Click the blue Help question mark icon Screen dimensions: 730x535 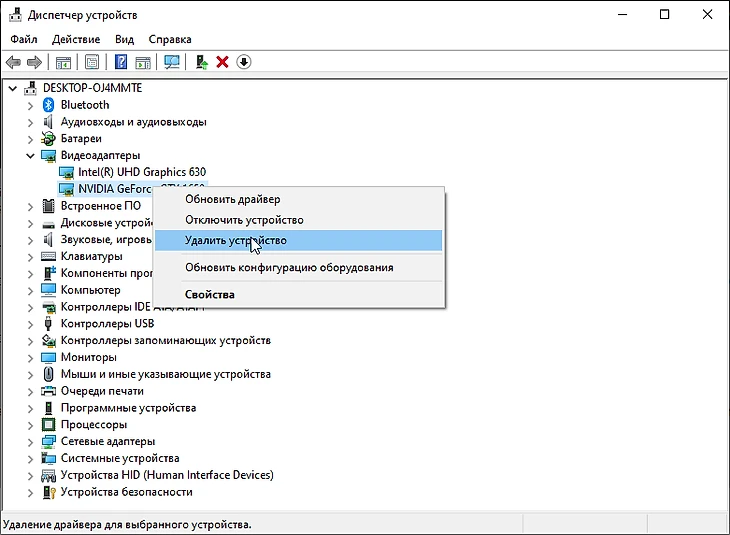[121, 62]
